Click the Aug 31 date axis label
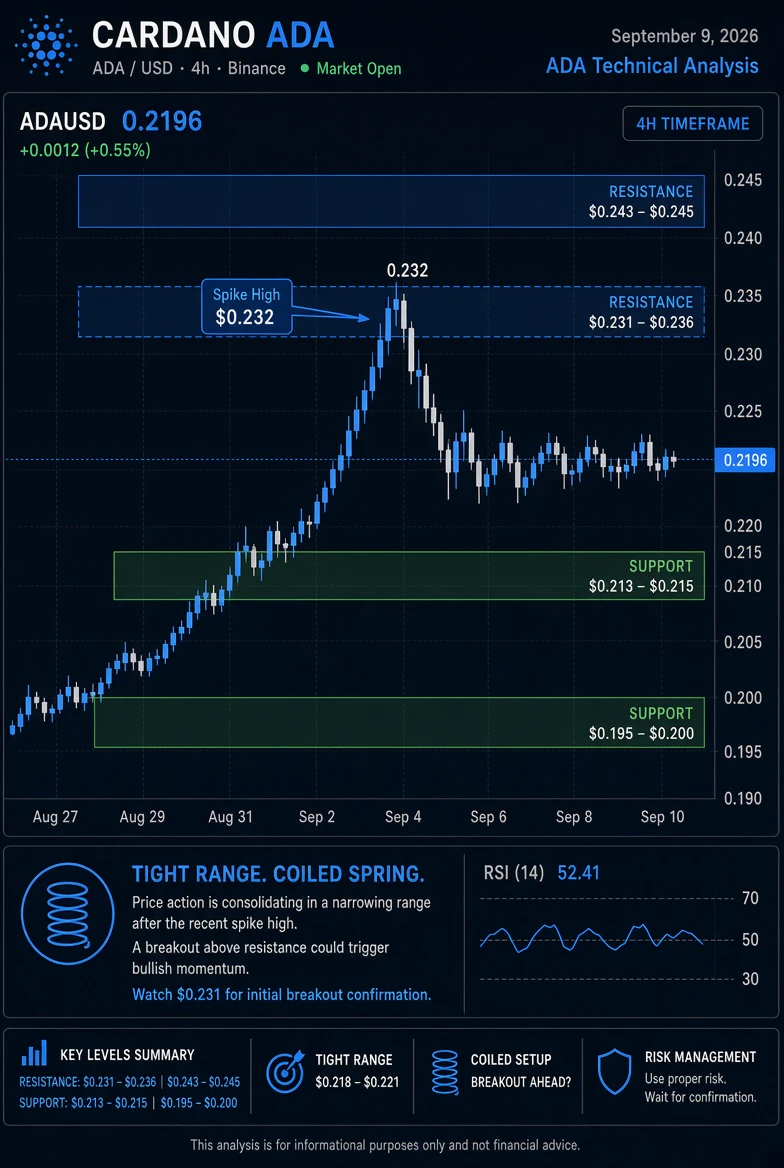Image resolution: width=784 pixels, height=1168 pixels. click(230, 817)
